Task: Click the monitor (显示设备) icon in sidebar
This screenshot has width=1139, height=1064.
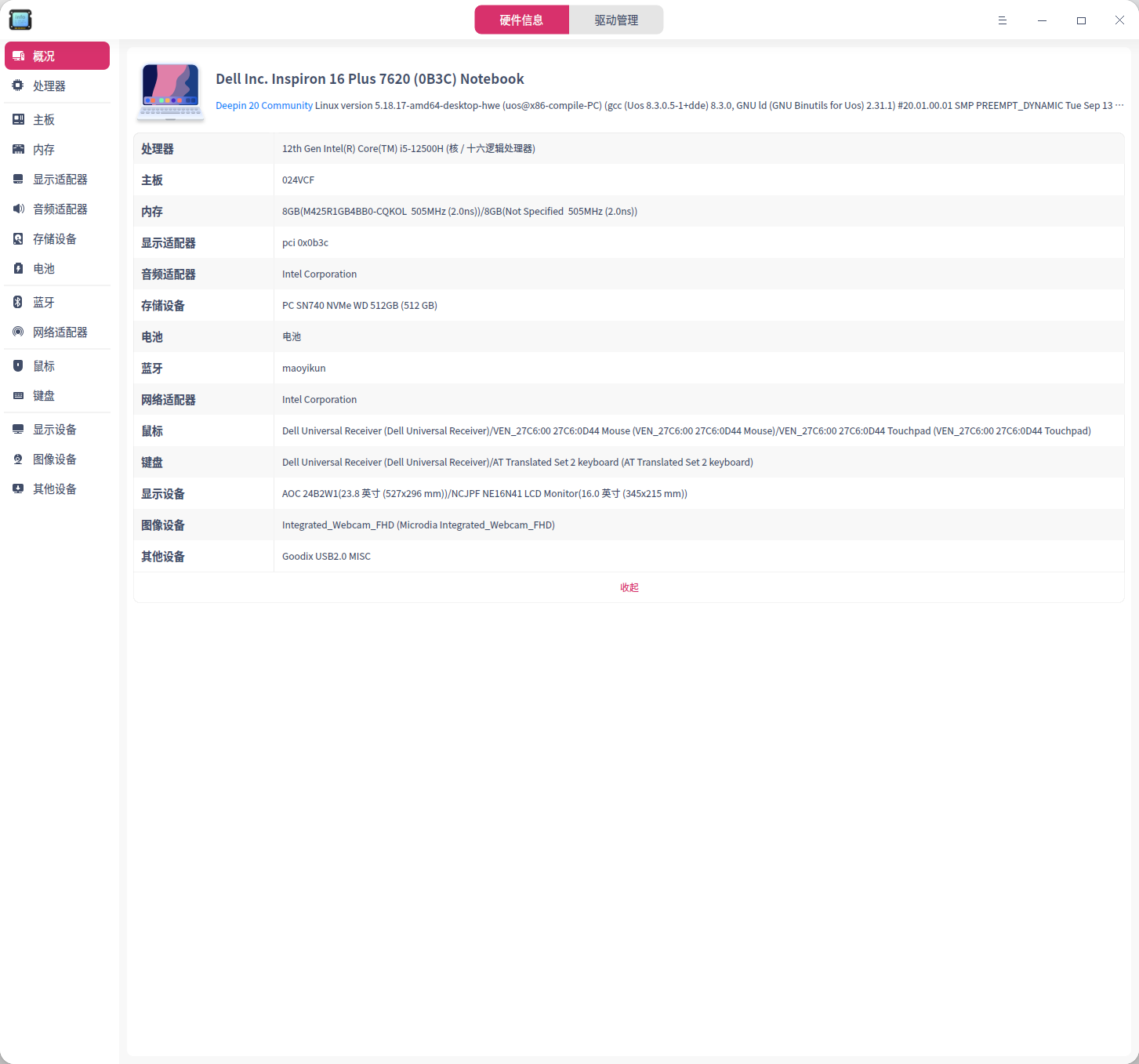Action: click(x=18, y=429)
